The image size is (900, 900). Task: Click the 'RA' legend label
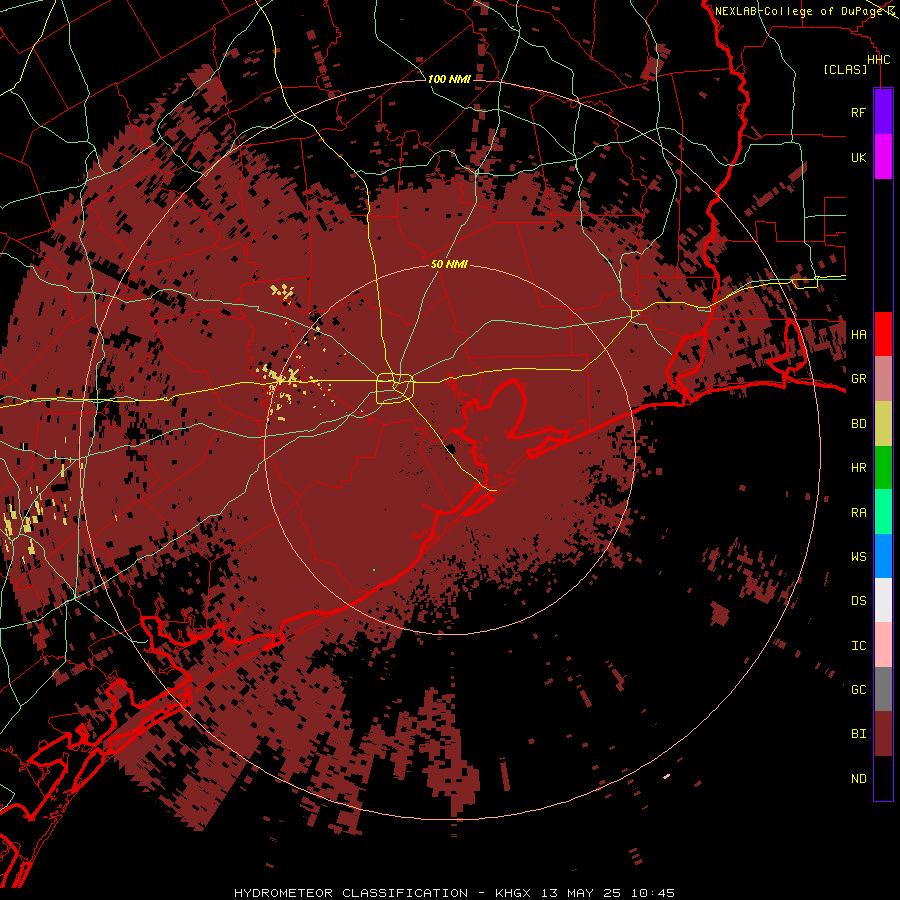point(858,513)
